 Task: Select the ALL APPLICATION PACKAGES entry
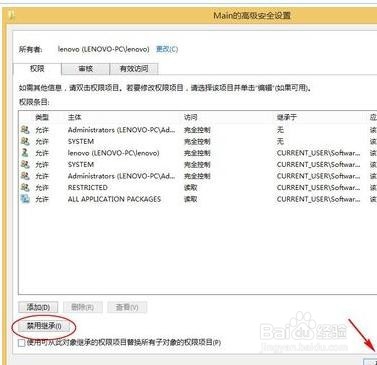197,199
